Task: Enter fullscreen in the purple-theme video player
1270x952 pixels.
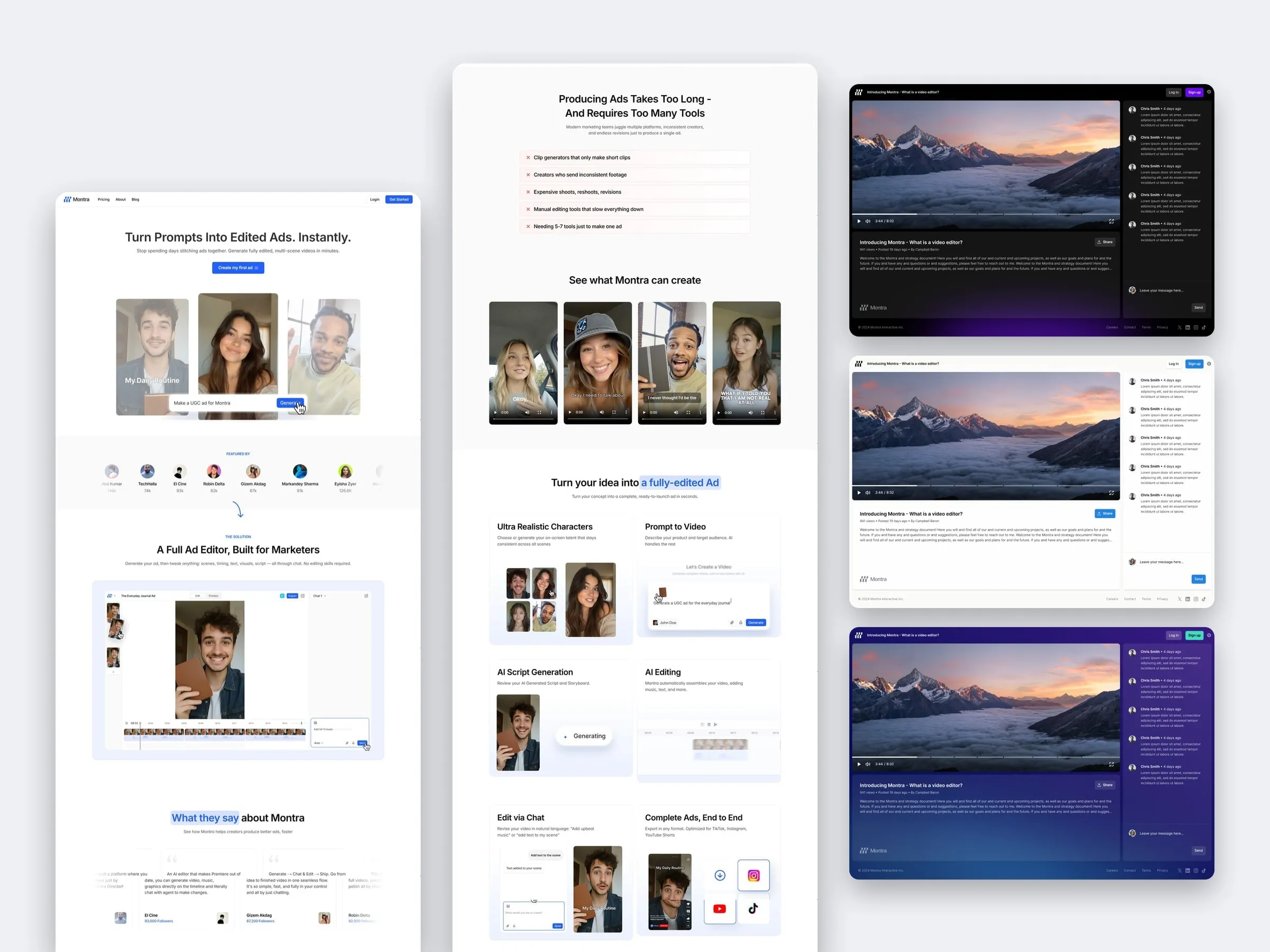Action: 1111,764
